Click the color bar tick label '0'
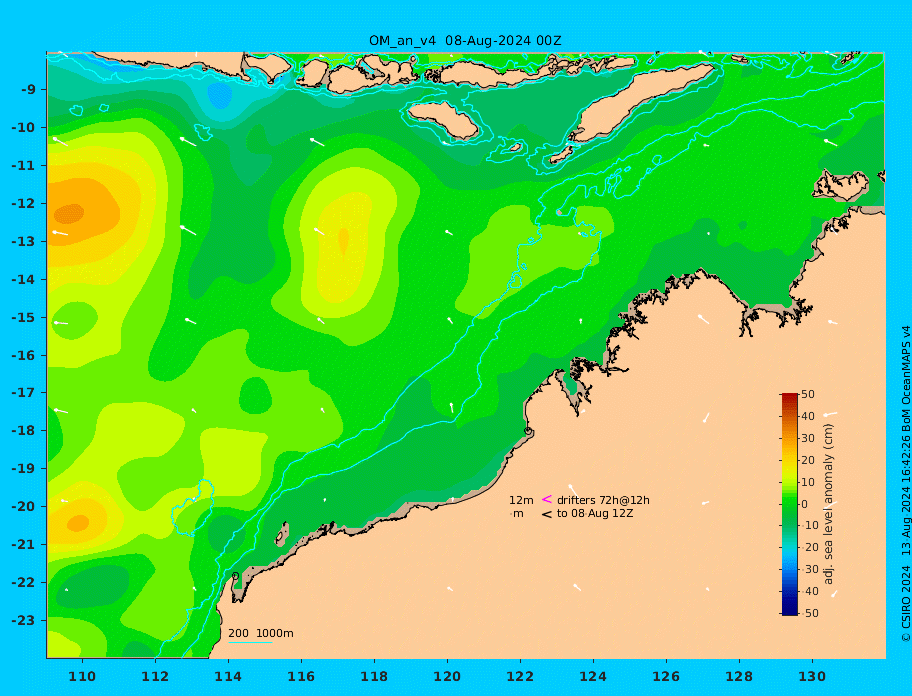This screenshot has width=912, height=696. (x=804, y=504)
